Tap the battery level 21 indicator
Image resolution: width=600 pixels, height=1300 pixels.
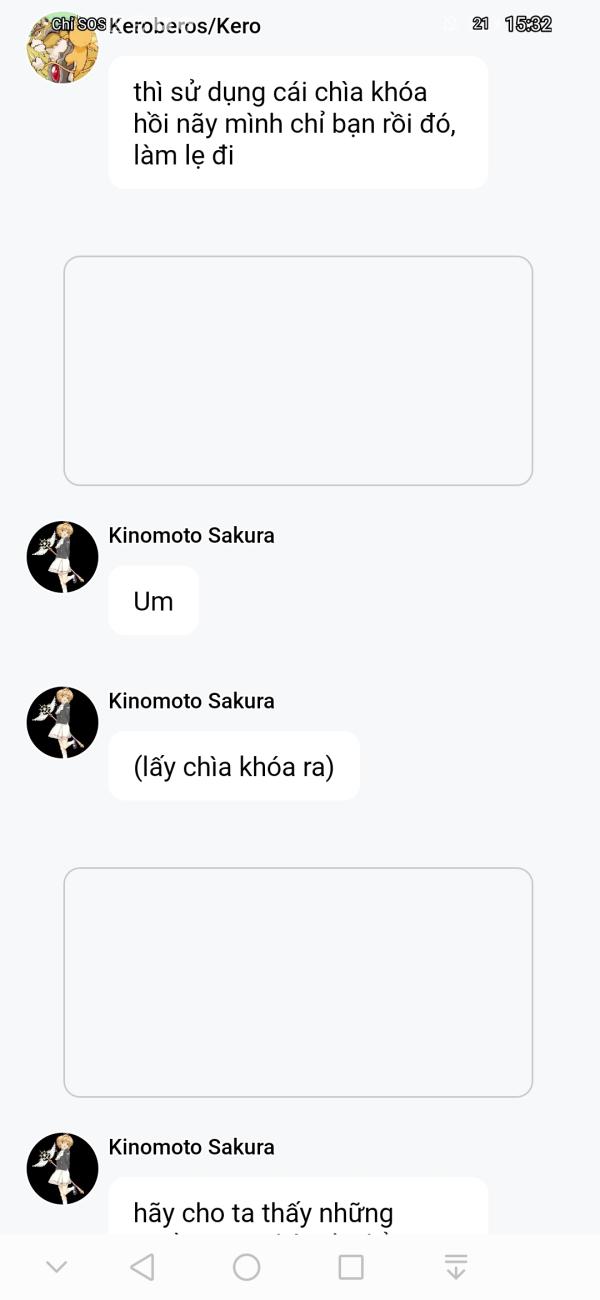pos(481,24)
